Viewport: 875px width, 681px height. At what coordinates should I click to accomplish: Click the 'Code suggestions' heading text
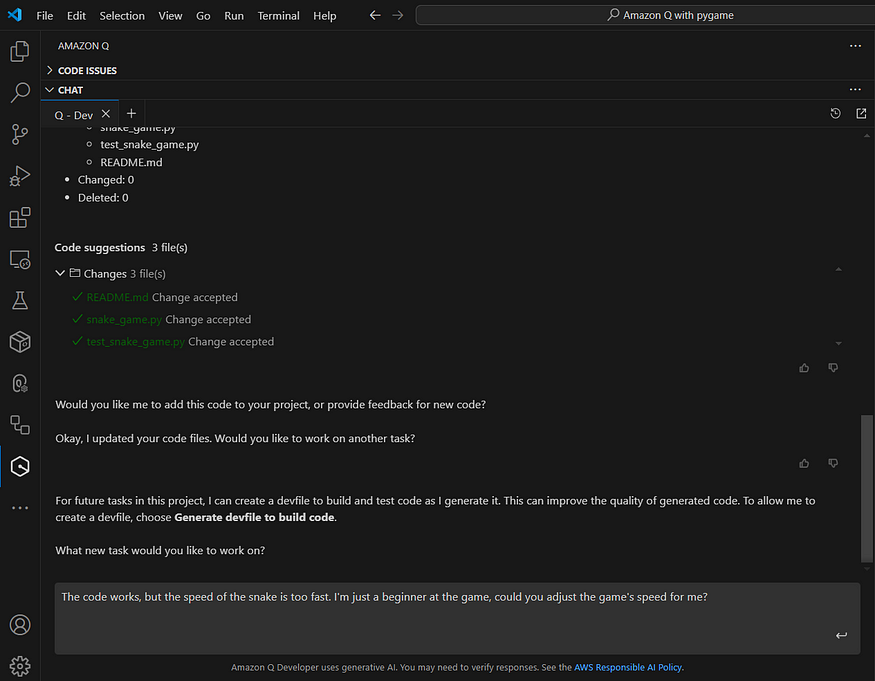[99, 247]
